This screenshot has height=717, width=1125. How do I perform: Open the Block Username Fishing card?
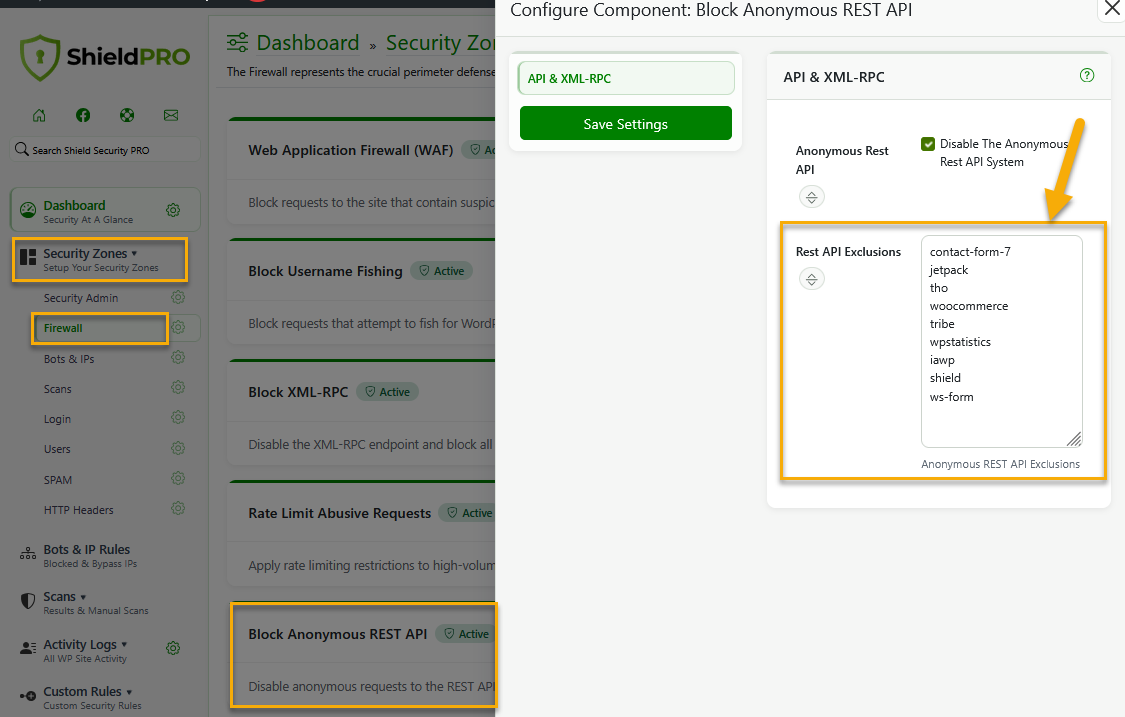tap(362, 291)
